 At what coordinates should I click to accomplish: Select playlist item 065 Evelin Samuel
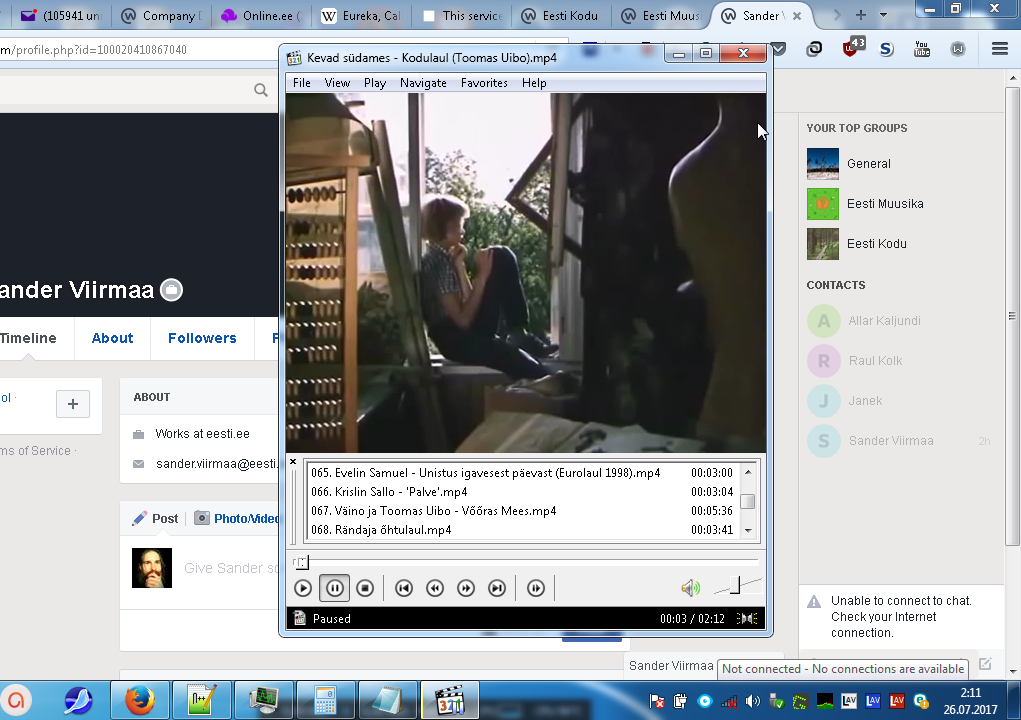[x=522, y=473]
